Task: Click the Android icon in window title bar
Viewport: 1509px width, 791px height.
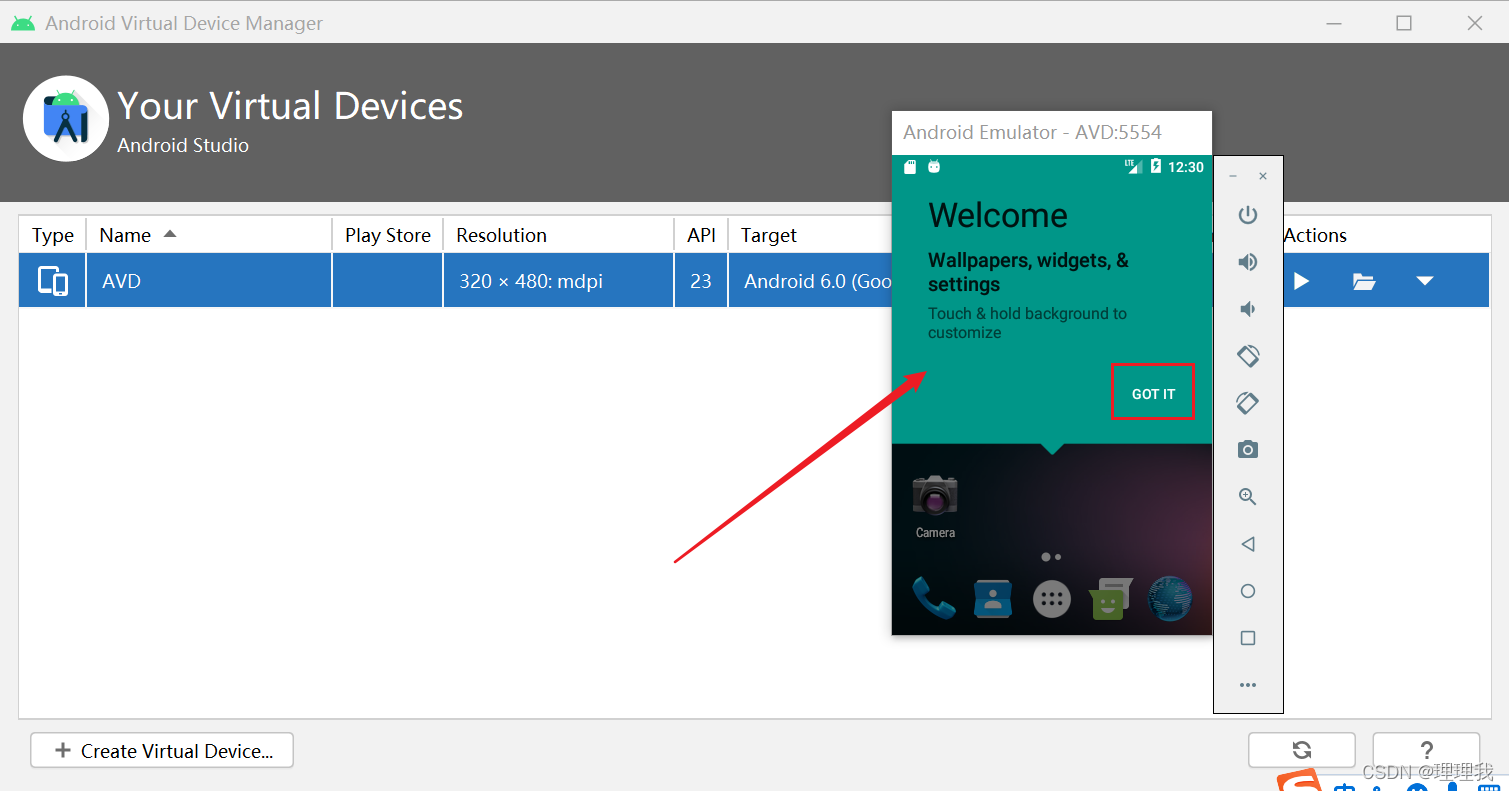Action: [x=23, y=23]
